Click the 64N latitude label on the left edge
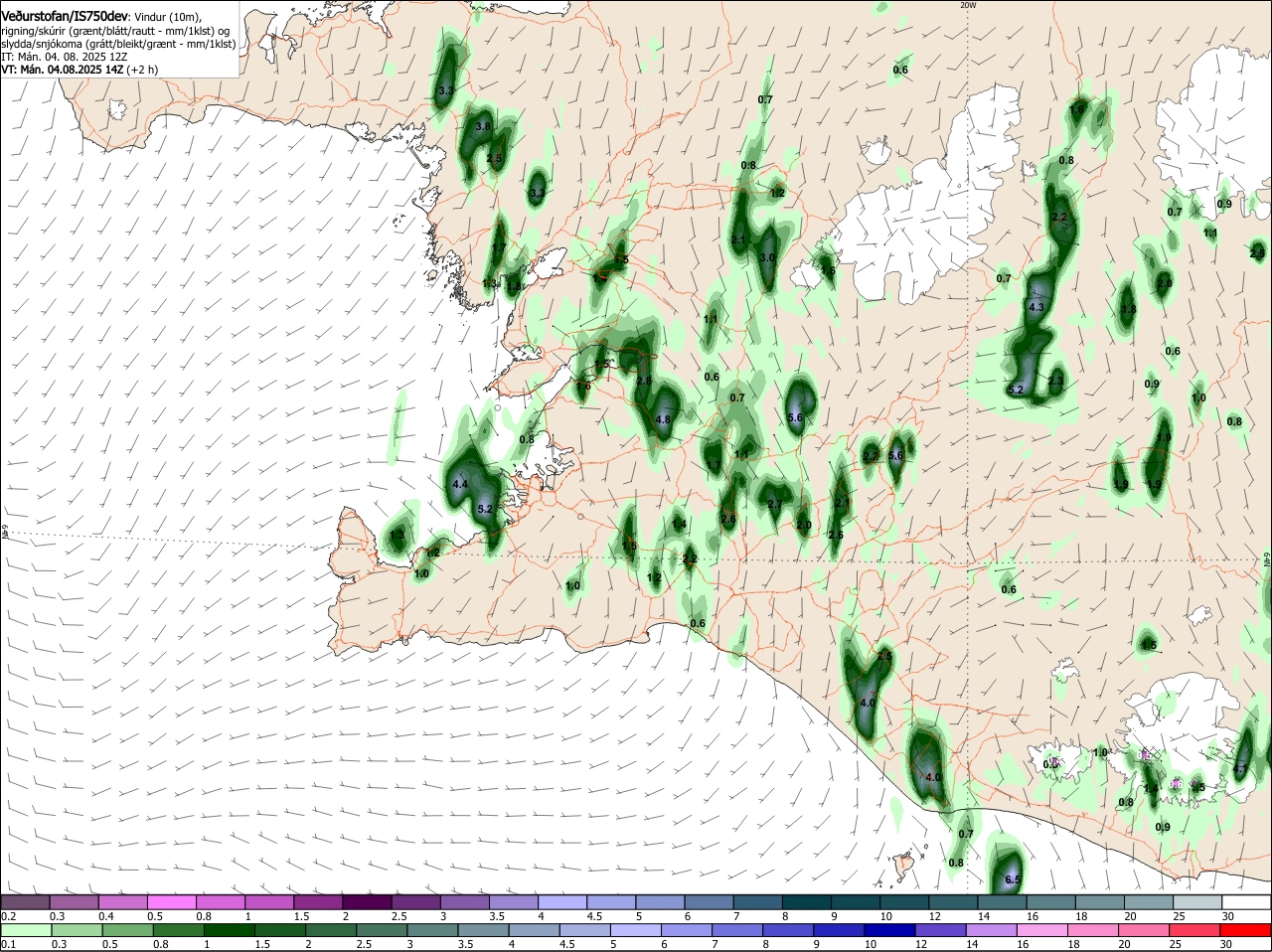Screen dimensions: 1272x952 tap(5, 533)
